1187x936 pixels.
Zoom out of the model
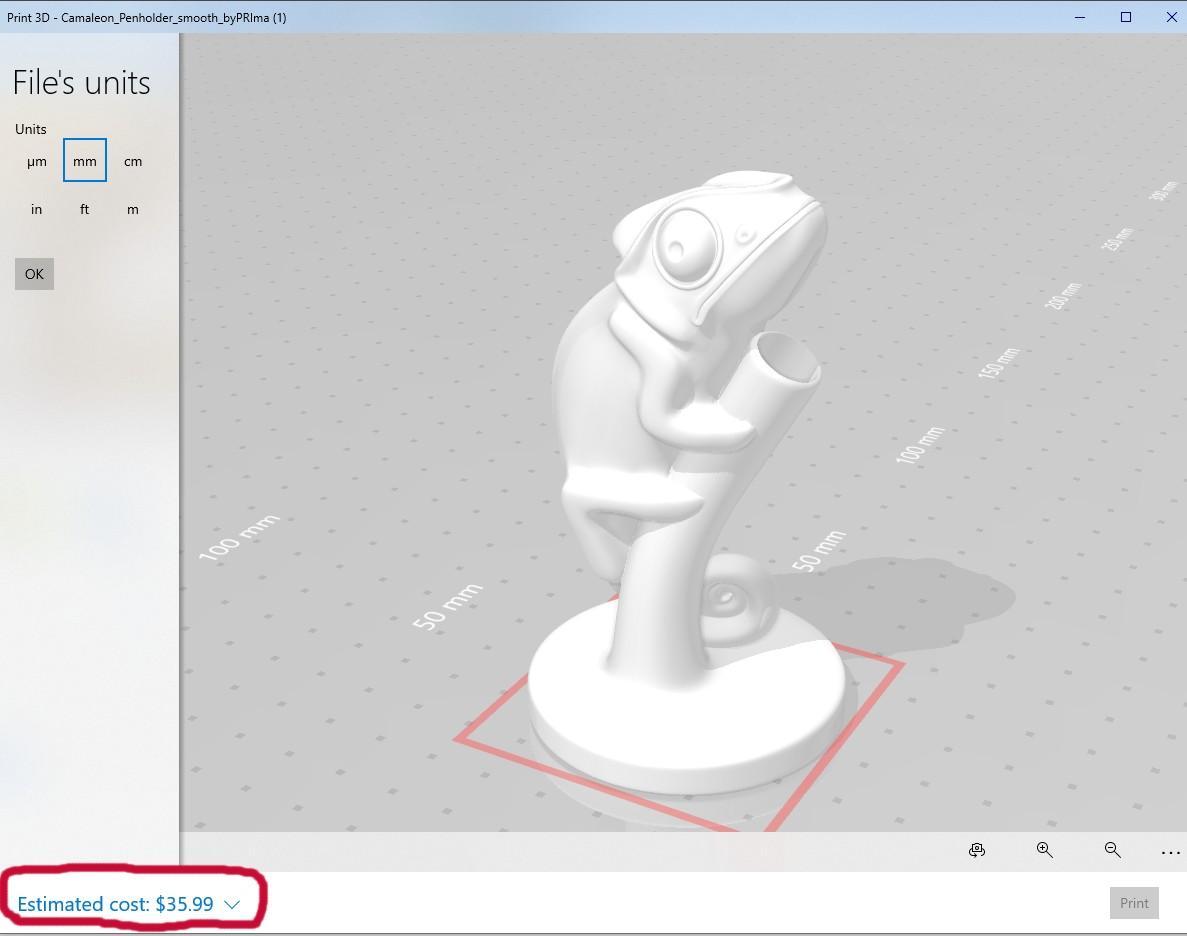coord(1112,850)
